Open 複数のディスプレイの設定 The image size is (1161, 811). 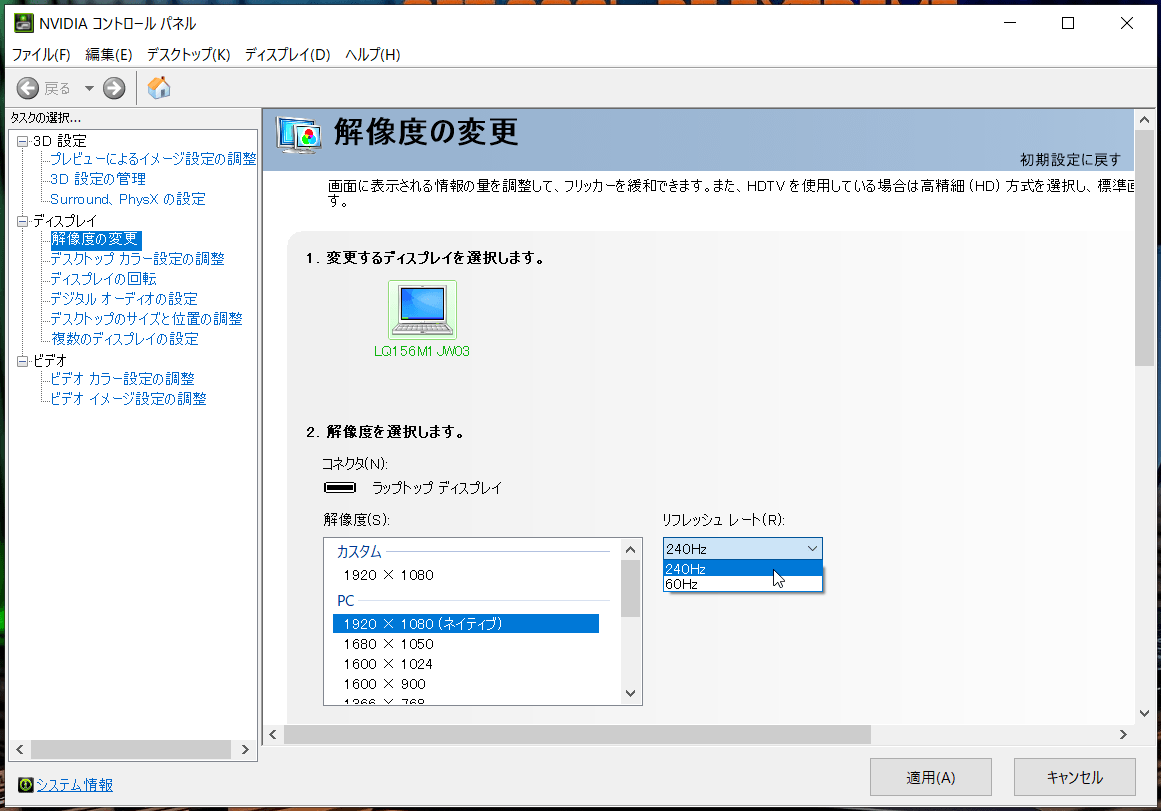point(124,339)
